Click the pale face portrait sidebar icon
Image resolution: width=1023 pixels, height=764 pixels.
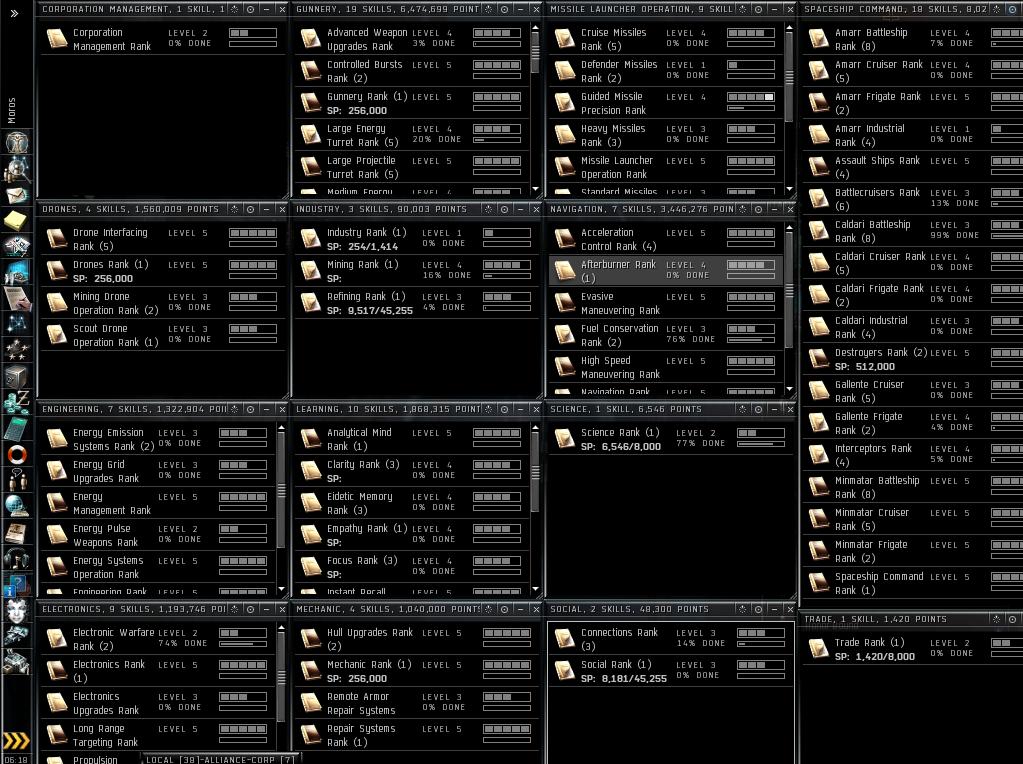[16, 610]
